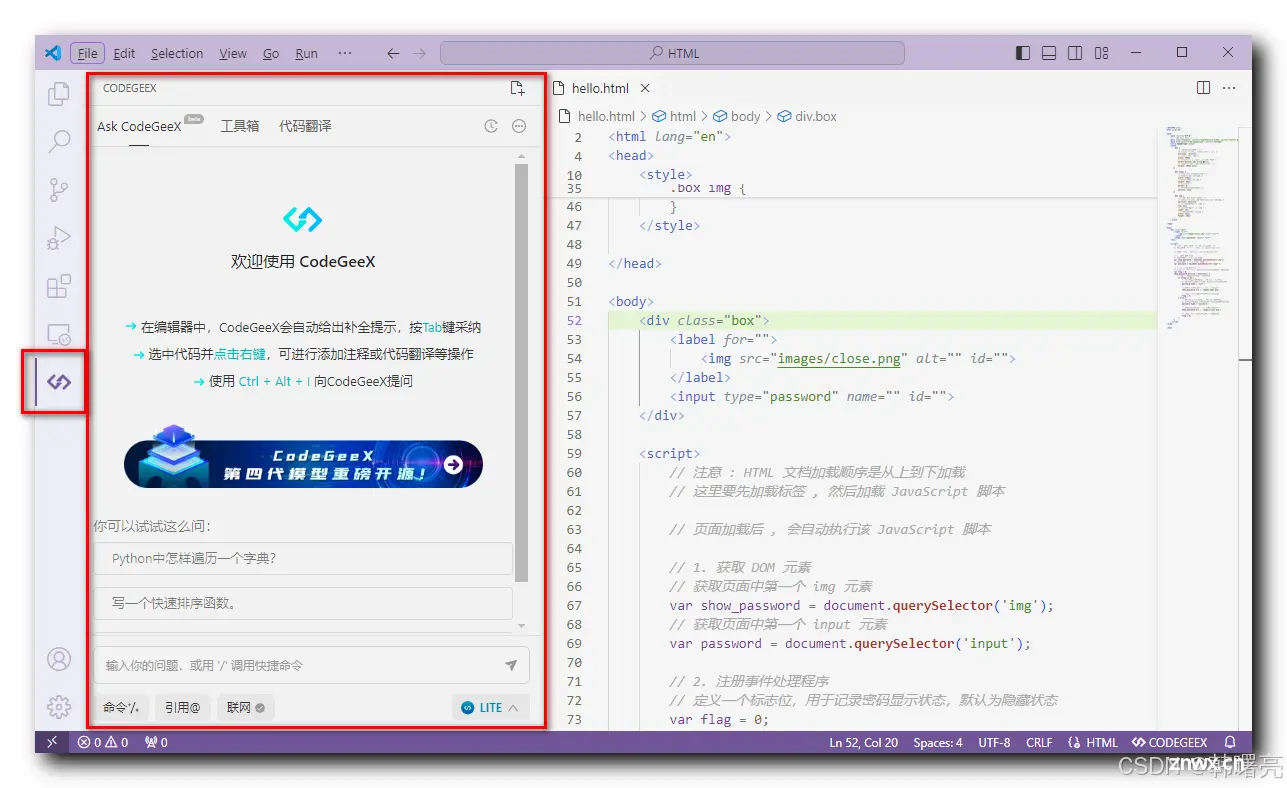Click the 引用@ reference button

tap(183, 707)
